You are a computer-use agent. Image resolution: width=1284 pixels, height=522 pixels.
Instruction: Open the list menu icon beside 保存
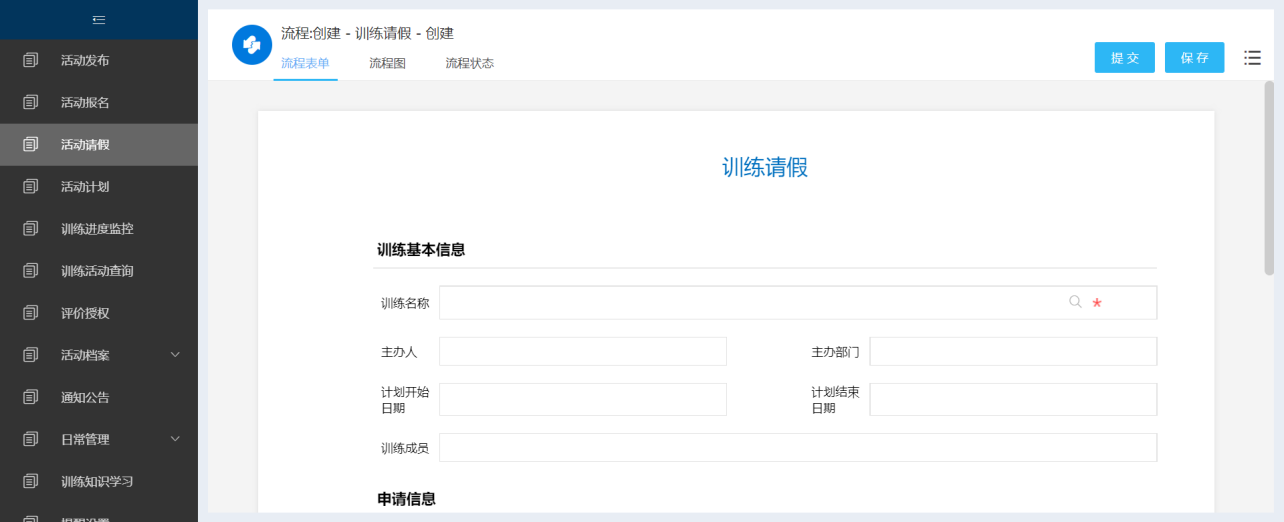coord(1252,58)
